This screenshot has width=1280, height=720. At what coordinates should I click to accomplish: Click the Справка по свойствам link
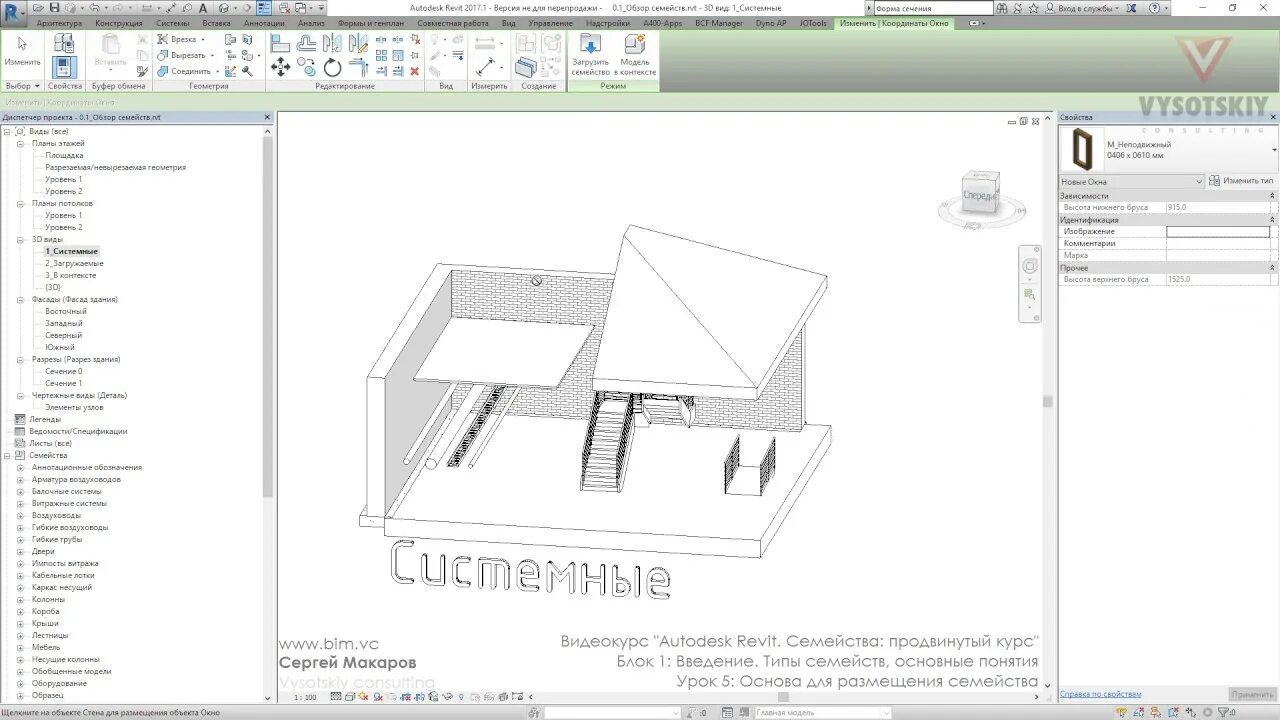(1101, 694)
